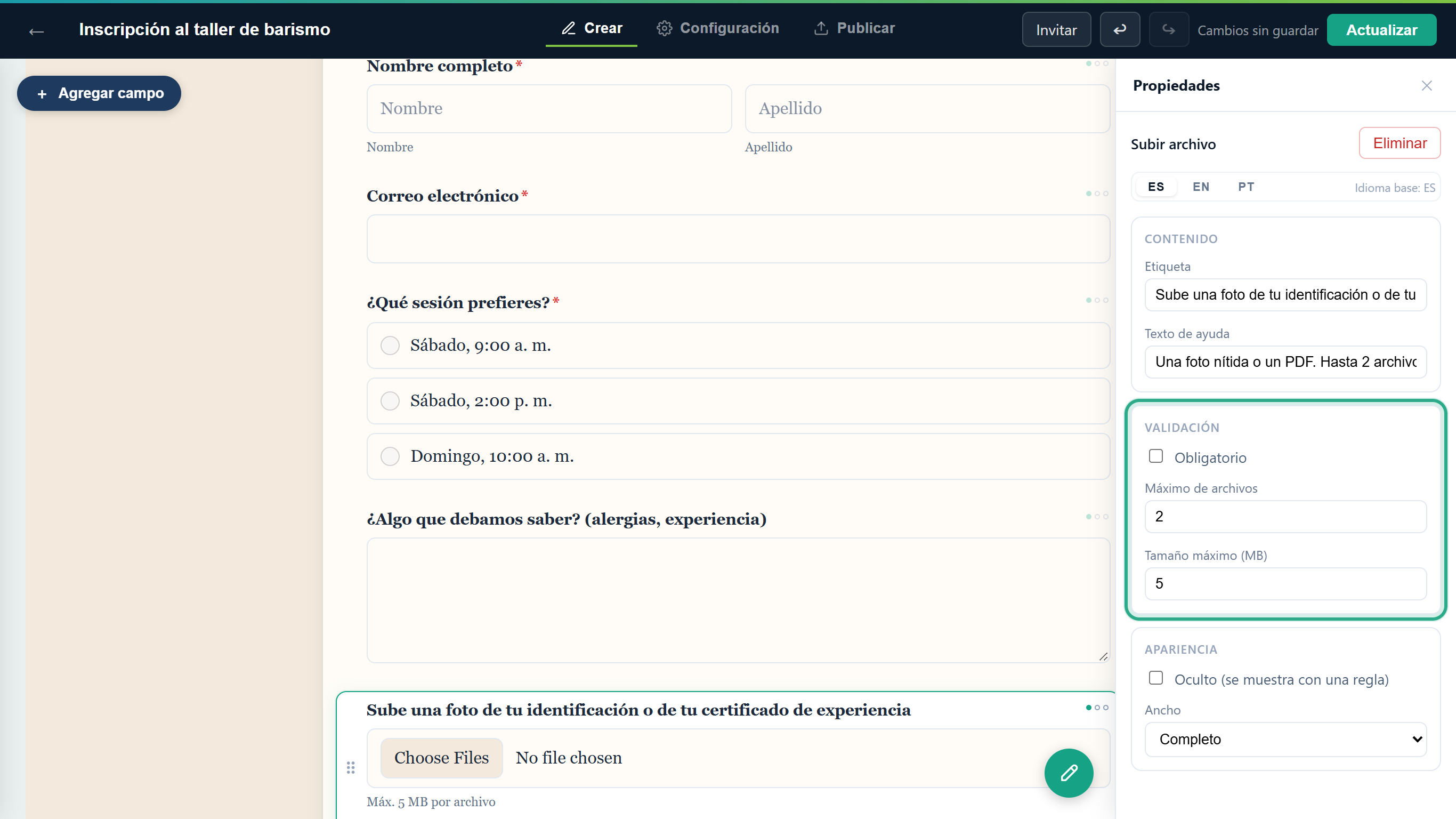Viewport: 1456px width, 819px height.
Task: Click the Invitar button
Action: [1056, 29]
